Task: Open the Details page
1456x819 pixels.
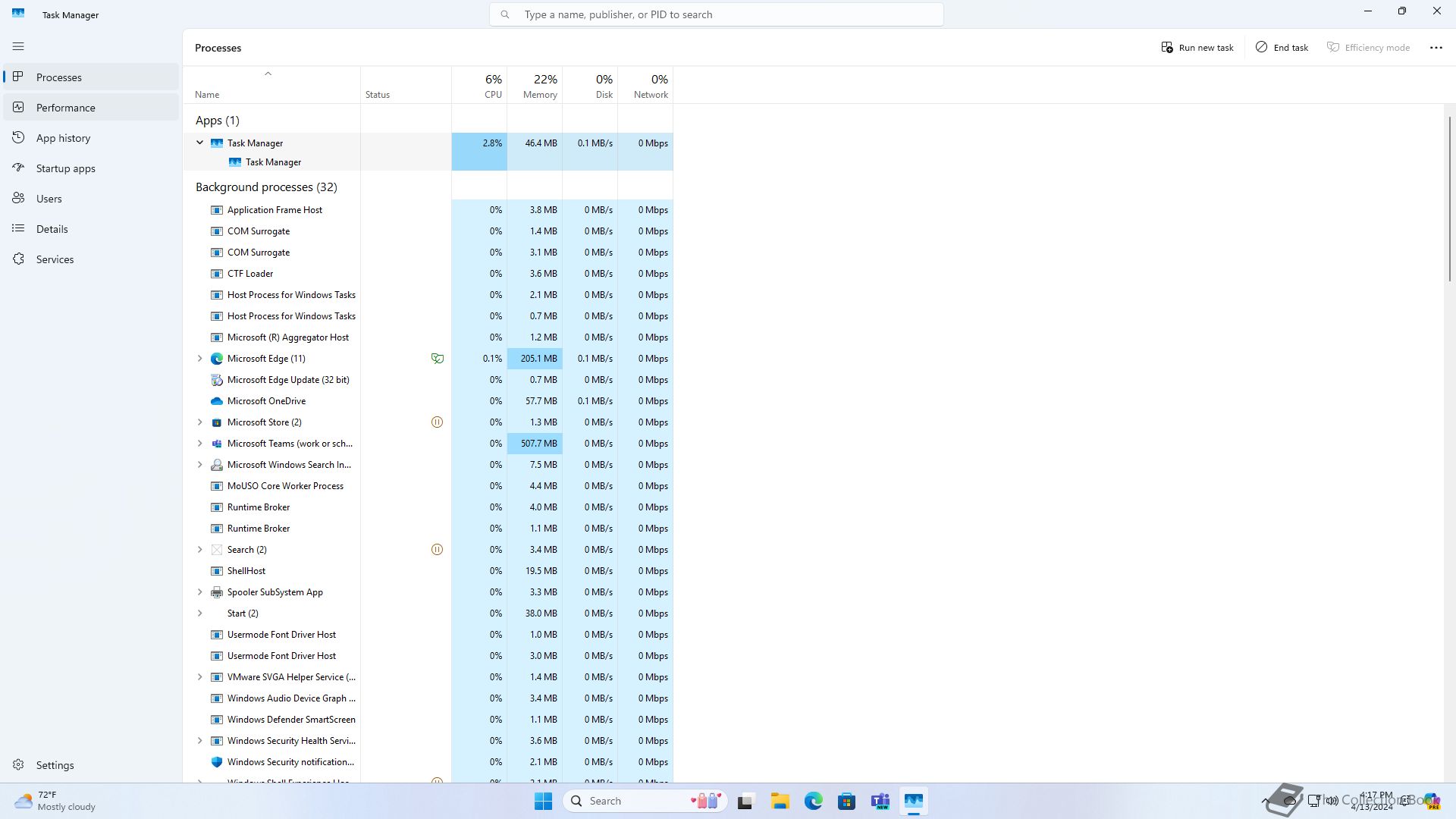Action: point(91,229)
